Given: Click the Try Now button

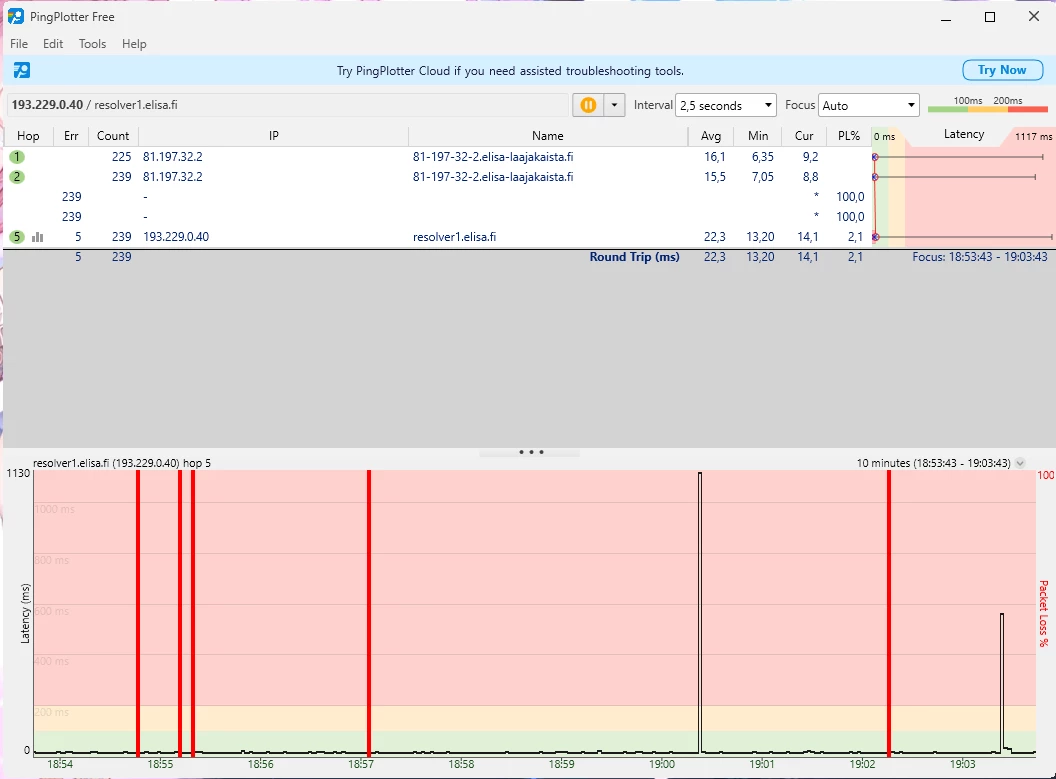Looking at the screenshot, I should [1002, 70].
